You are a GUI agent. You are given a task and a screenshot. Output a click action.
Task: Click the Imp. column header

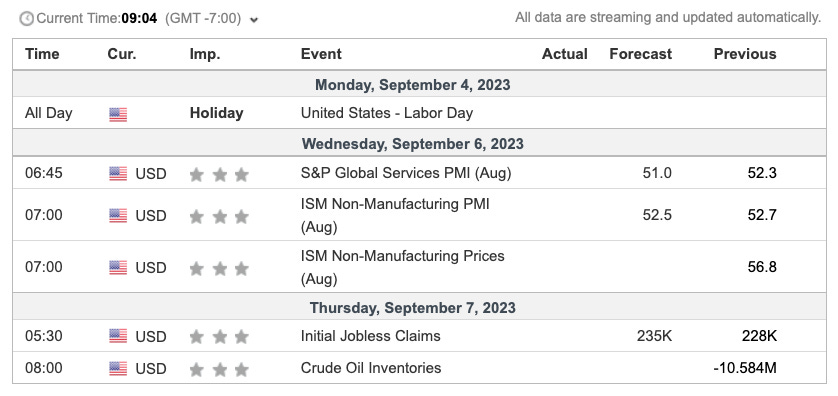205,55
